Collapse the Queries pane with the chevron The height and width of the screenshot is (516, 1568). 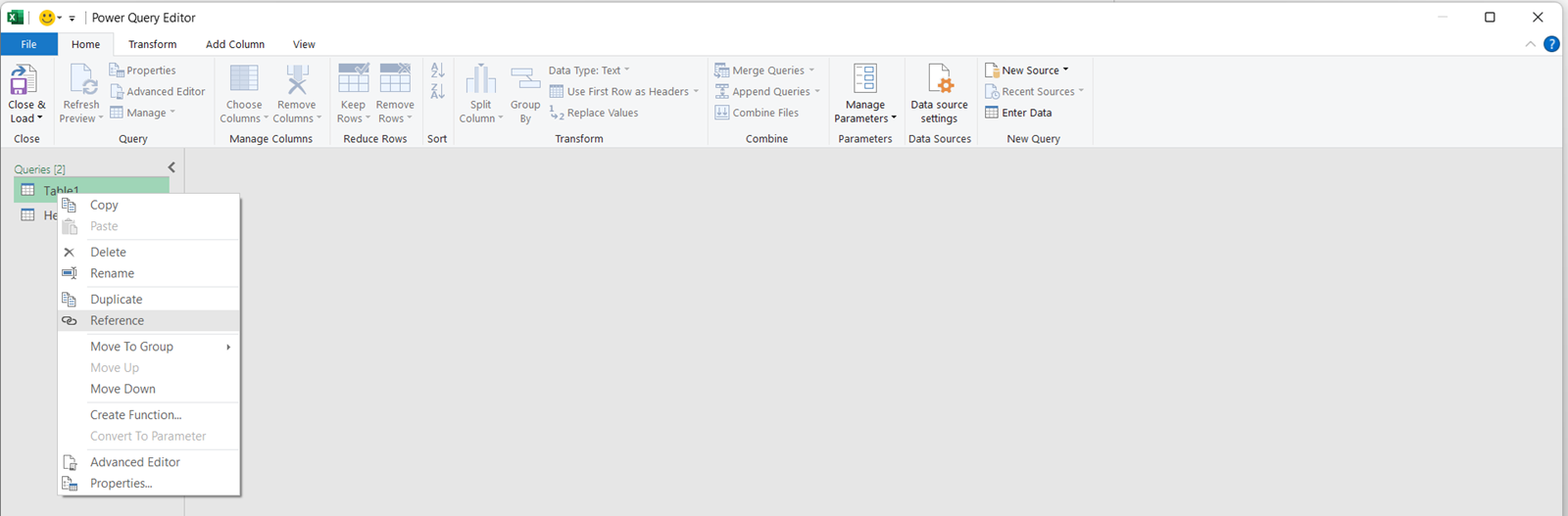click(171, 167)
